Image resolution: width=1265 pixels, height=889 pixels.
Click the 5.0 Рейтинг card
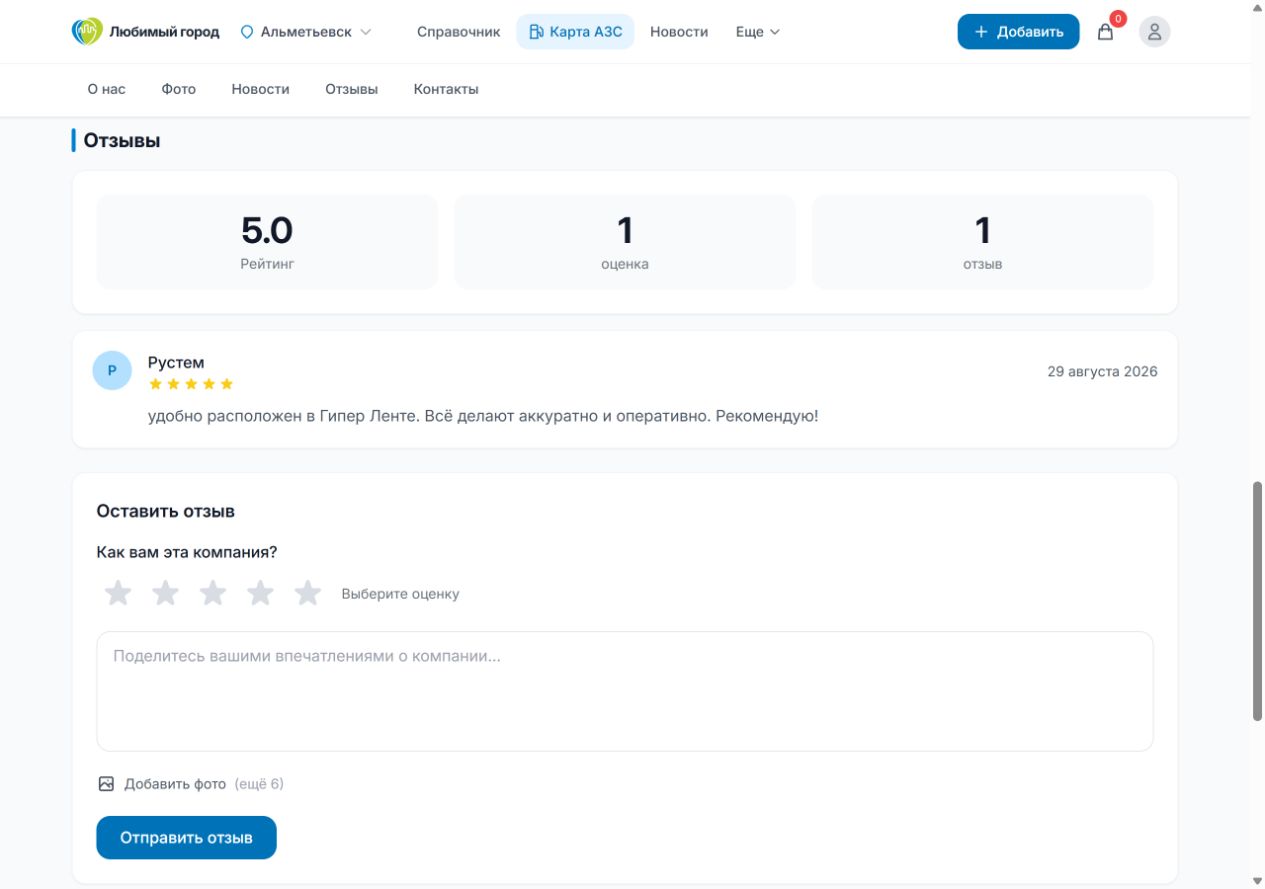[x=267, y=242]
